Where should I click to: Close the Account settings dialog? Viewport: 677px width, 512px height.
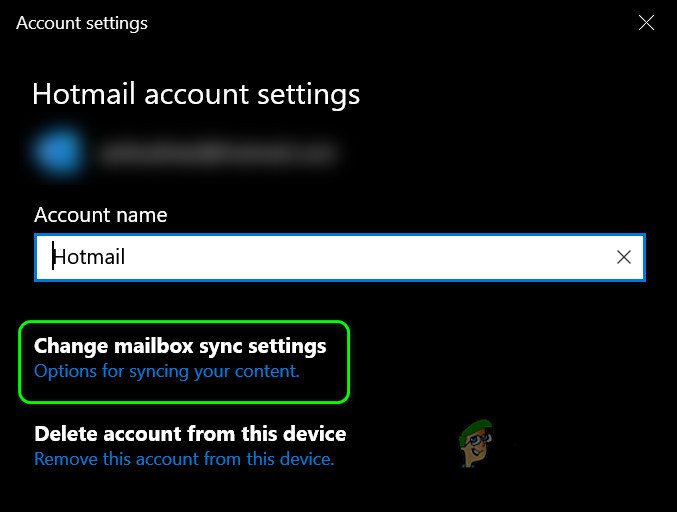(646, 23)
